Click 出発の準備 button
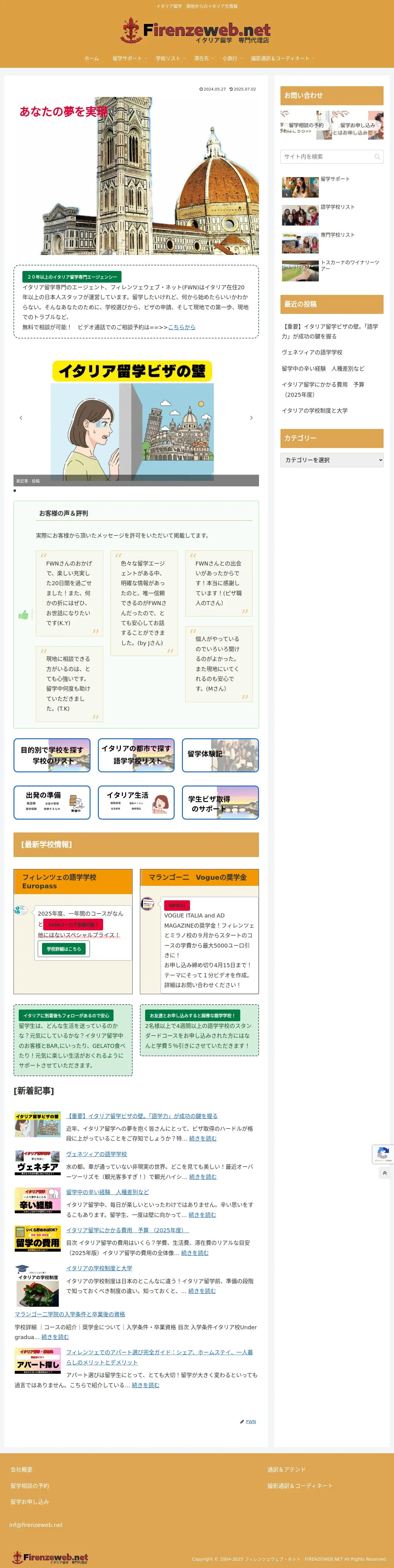394x1568 pixels. click(52, 802)
